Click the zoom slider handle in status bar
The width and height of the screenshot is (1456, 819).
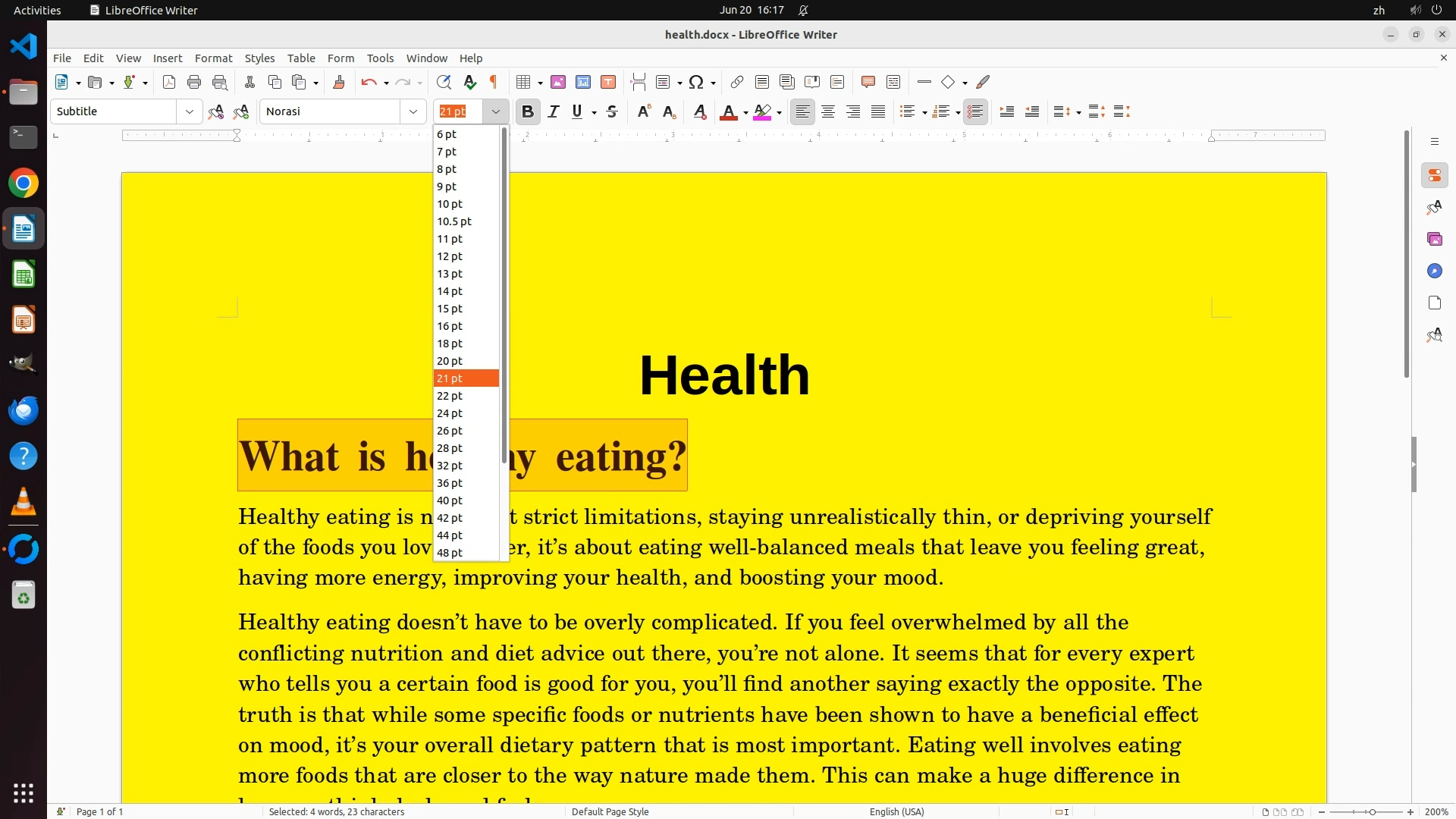pos(1372,811)
